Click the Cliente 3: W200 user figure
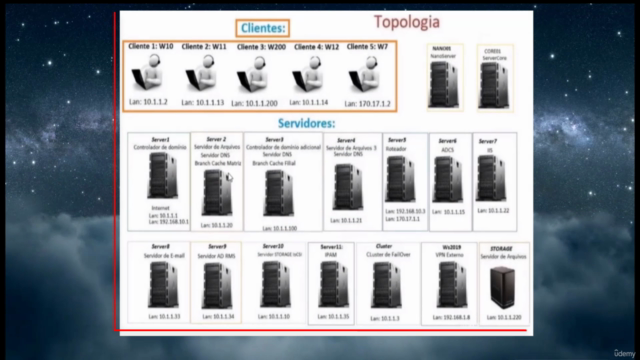640x360 pixels. tap(253, 74)
